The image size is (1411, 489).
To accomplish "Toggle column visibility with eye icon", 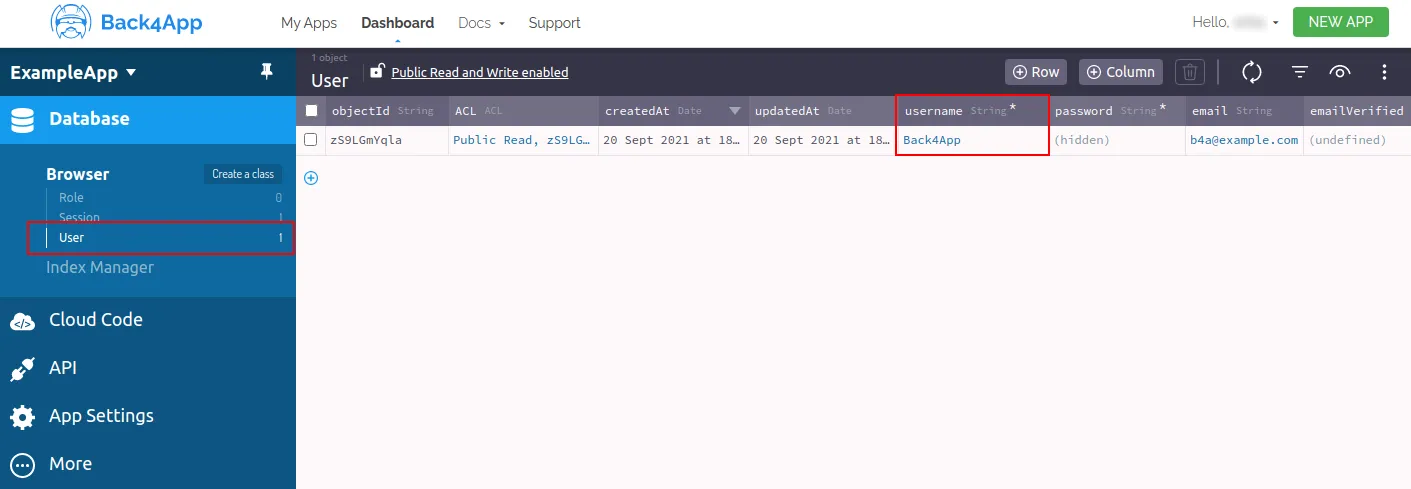I will coord(1340,72).
